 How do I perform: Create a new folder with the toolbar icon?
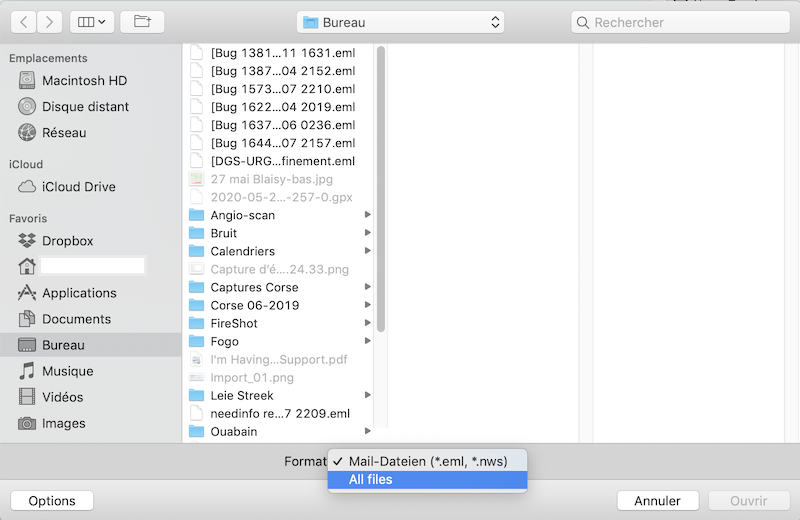click(142, 22)
